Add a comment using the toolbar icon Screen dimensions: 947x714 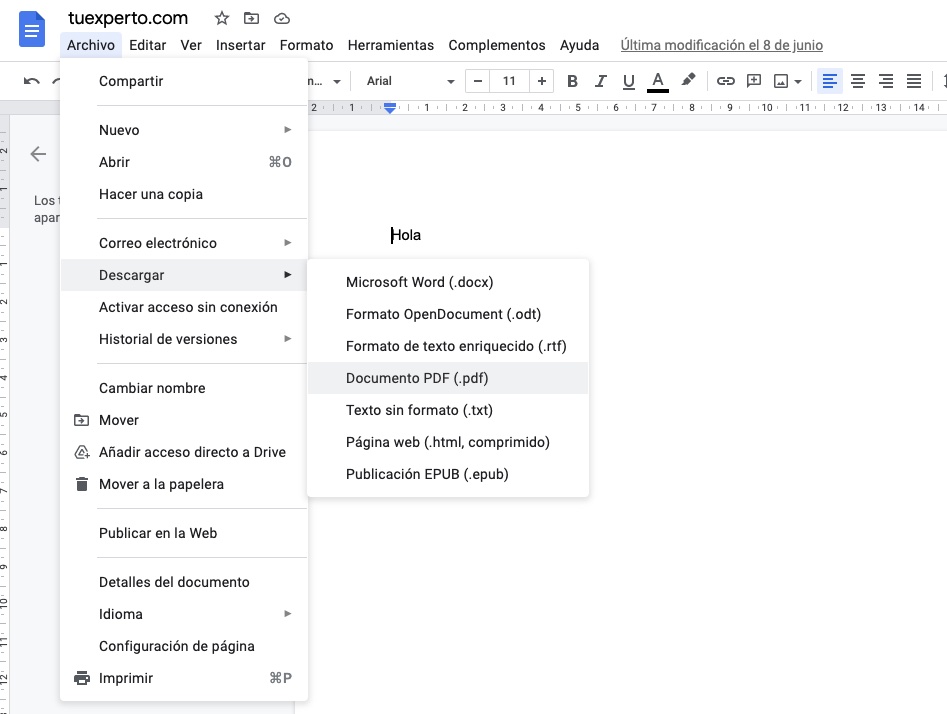click(754, 81)
